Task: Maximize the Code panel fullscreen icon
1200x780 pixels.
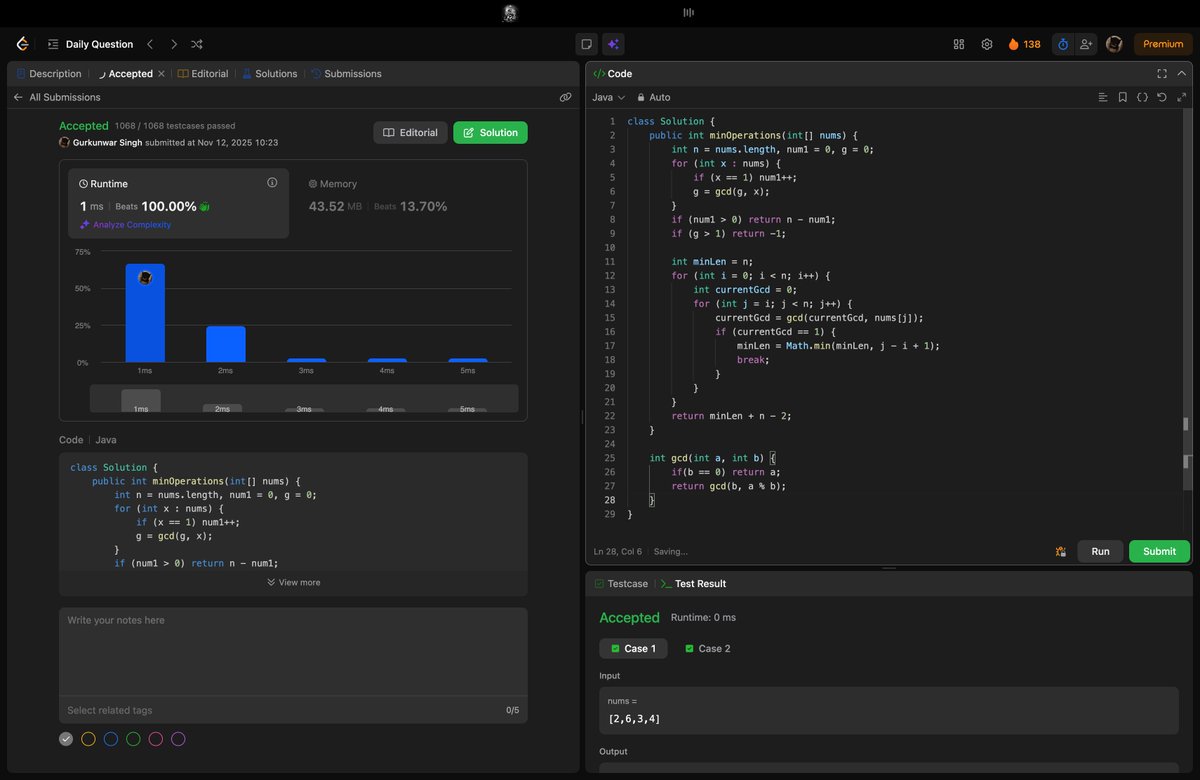Action: click(x=1162, y=74)
